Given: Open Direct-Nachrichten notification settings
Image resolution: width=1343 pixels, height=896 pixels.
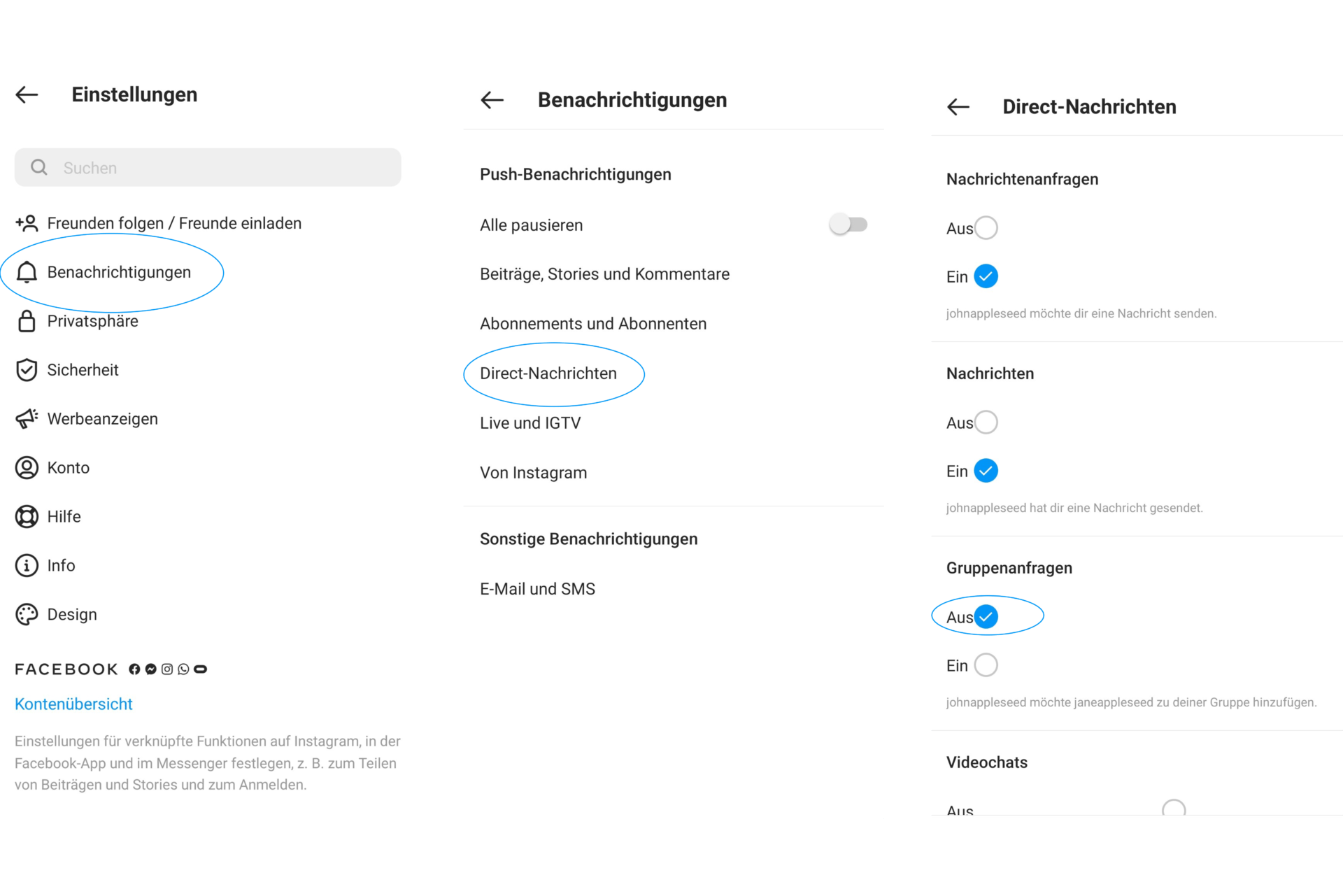Looking at the screenshot, I should click(x=548, y=374).
